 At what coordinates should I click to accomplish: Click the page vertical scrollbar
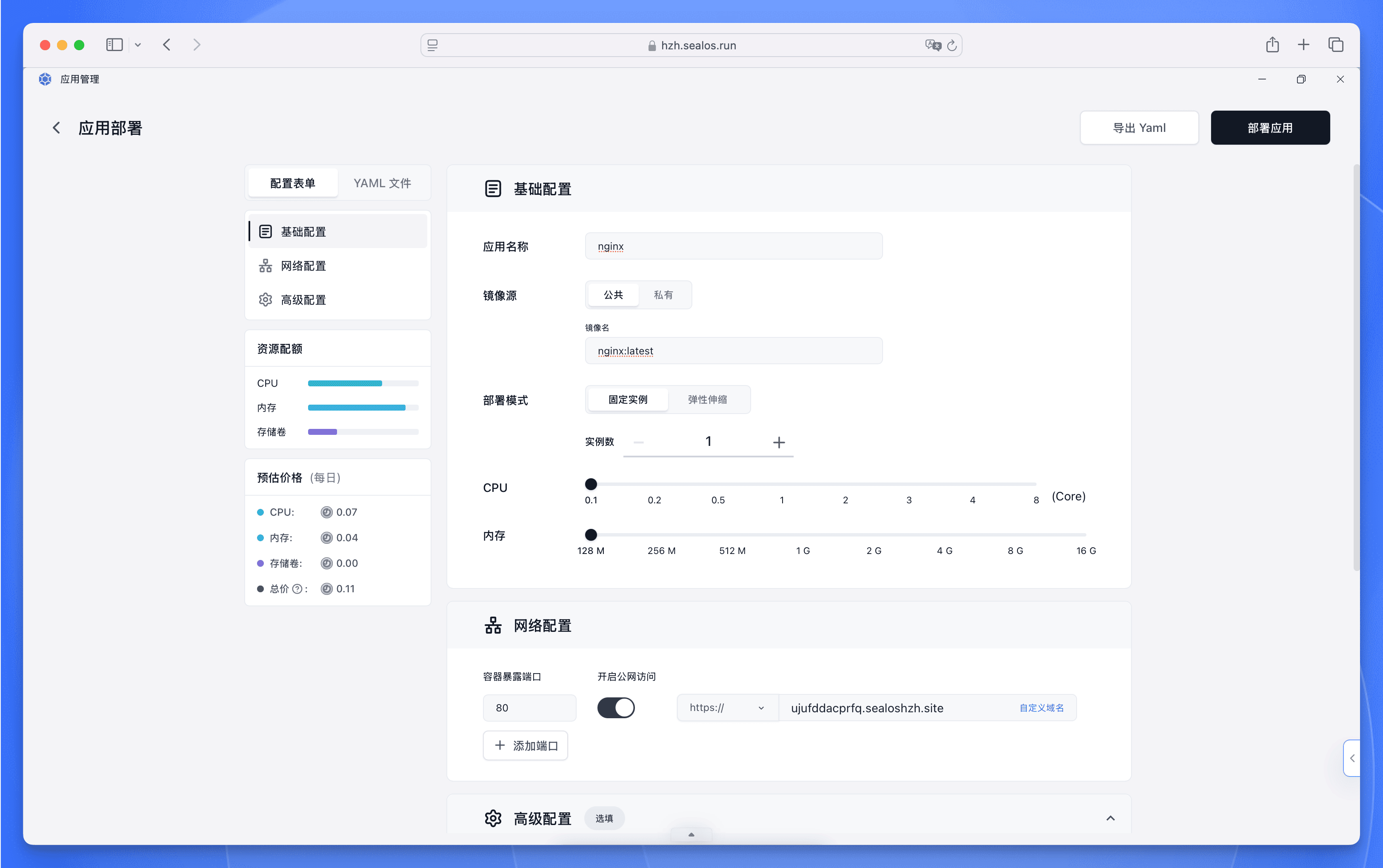(1356, 367)
